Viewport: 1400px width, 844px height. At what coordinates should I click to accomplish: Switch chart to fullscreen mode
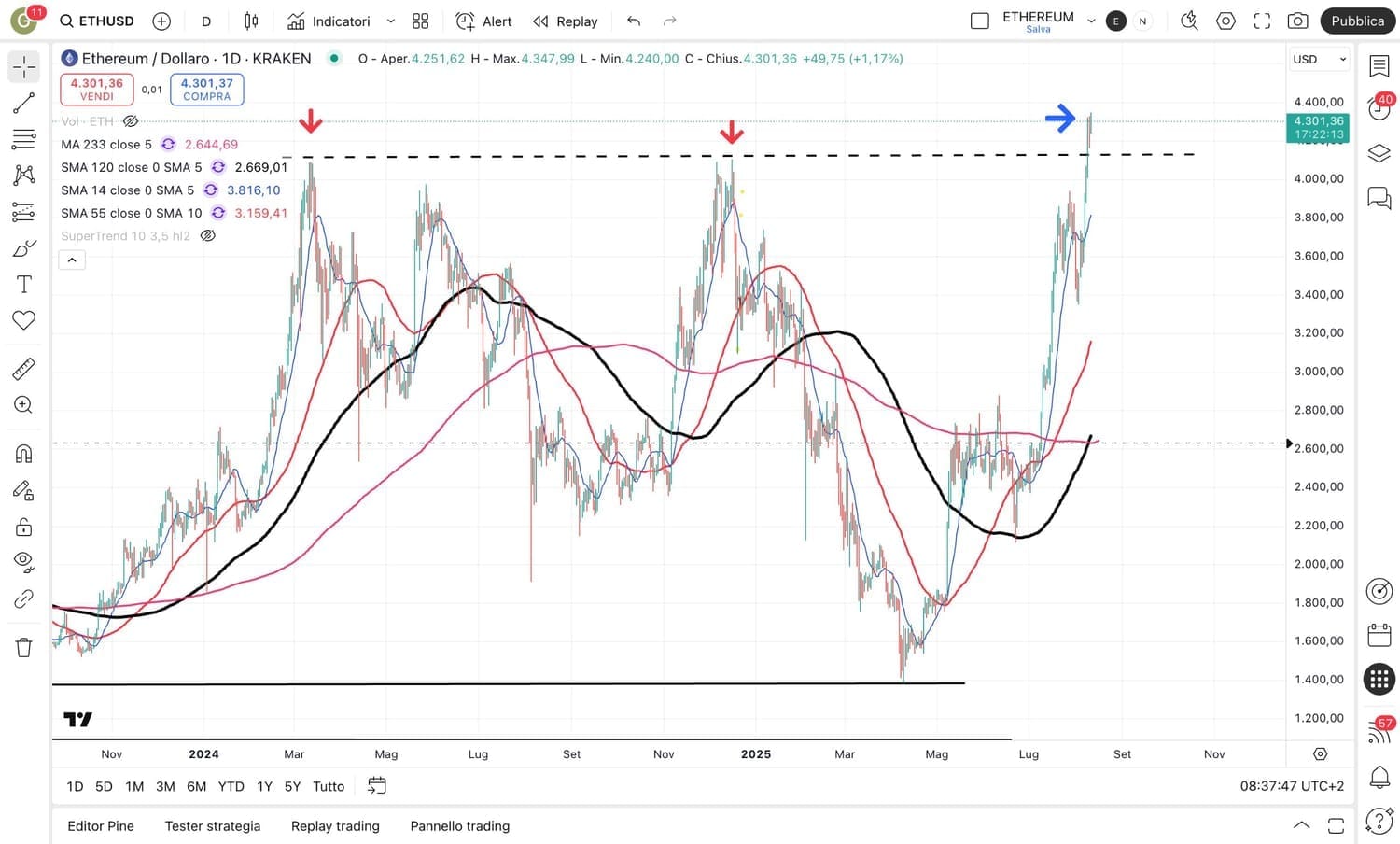1262,21
